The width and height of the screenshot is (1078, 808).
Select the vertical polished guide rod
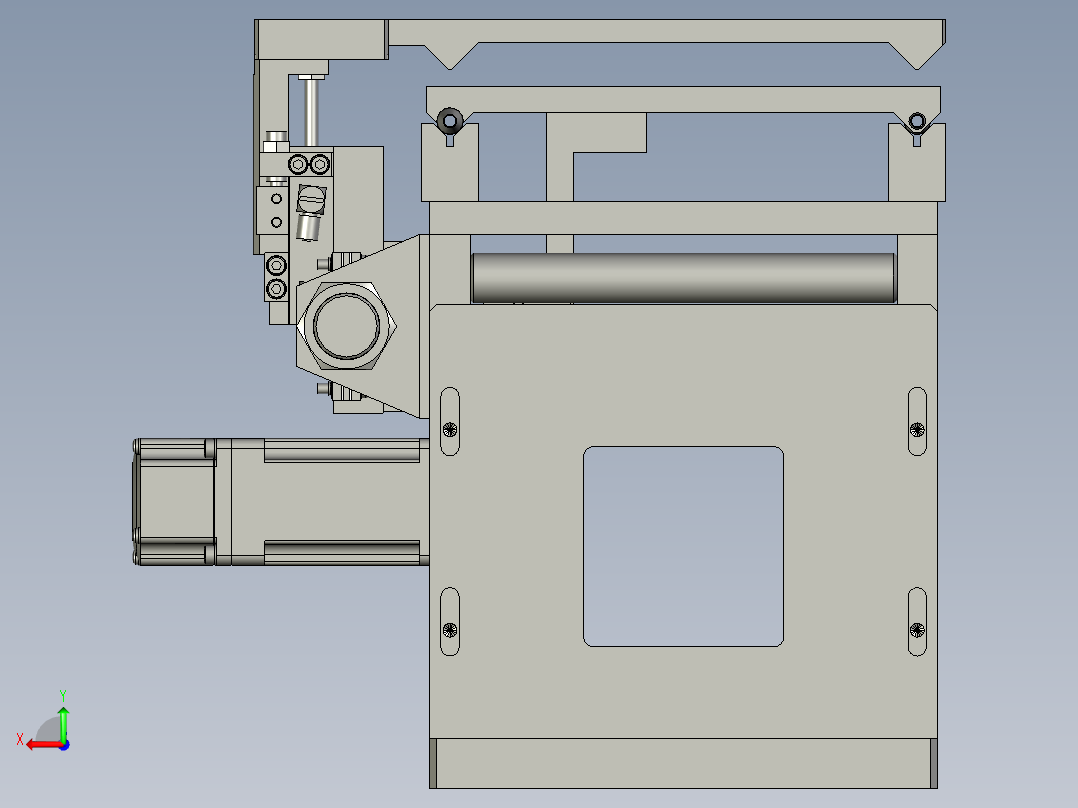pyautogui.click(x=311, y=111)
